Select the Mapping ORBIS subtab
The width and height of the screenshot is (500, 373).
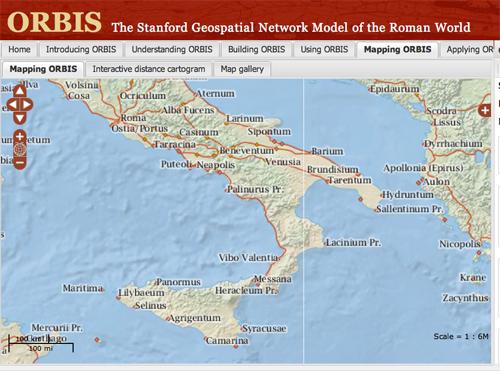[x=43, y=69]
